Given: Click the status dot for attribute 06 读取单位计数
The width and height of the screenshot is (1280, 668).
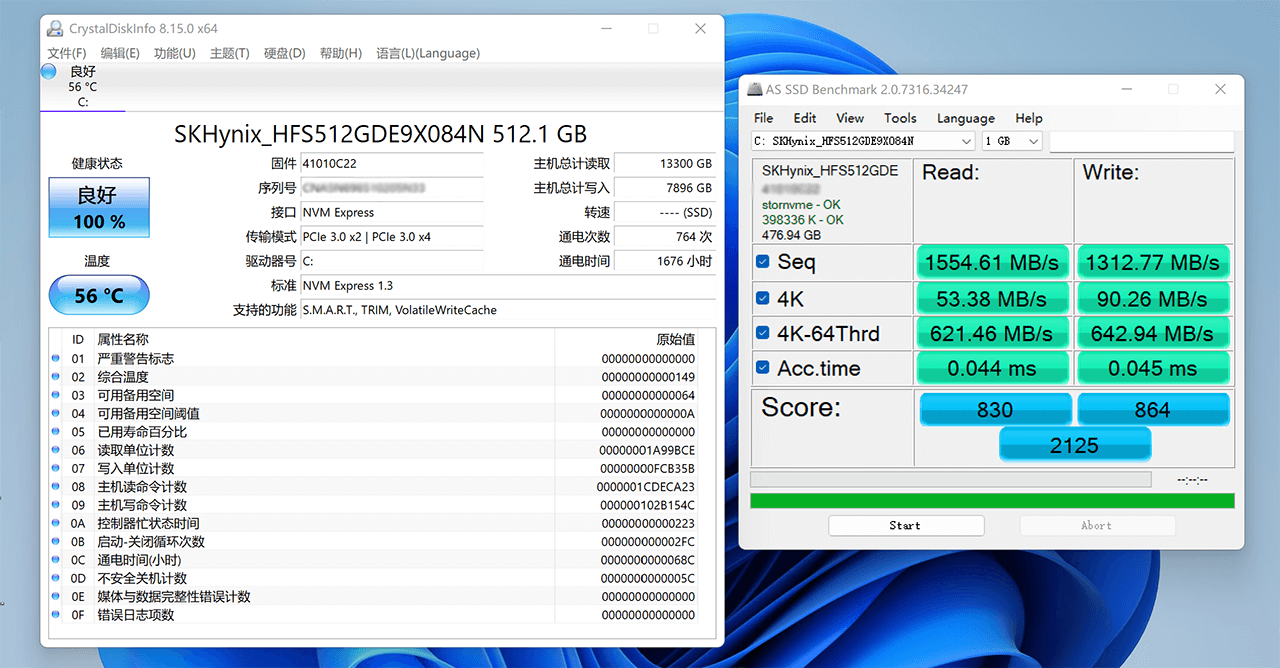Looking at the screenshot, I should click(55, 450).
